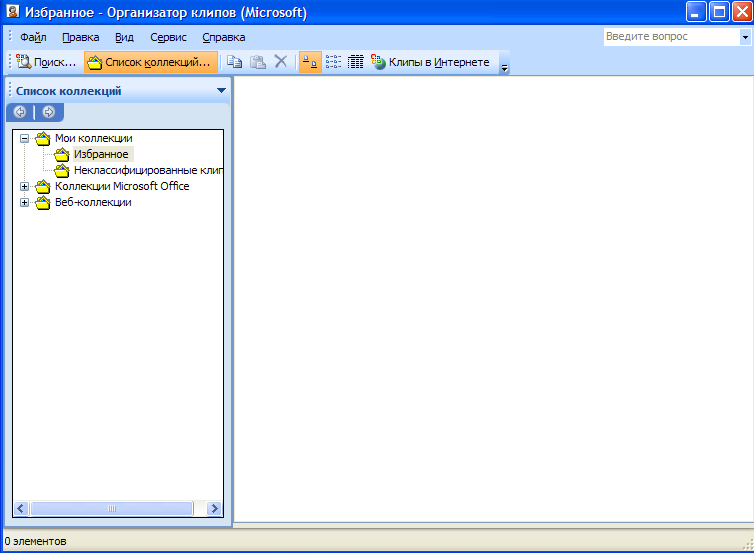Image resolution: width=754 pixels, height=553 pixels.
Task: Click the Copy toolbar icon
Action: pyautogui.click(x=235, y=62)
